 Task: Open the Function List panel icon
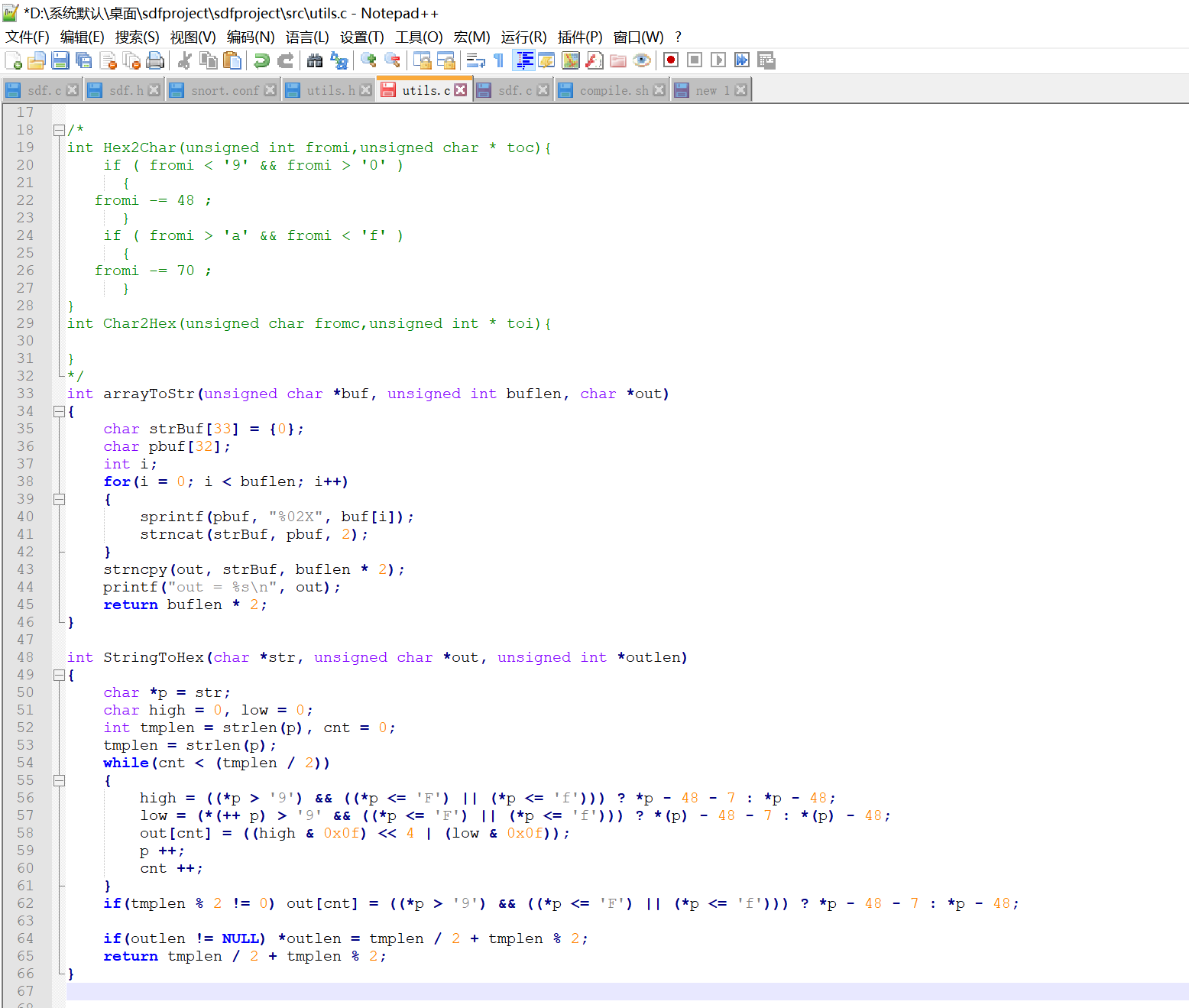point(594,60)
